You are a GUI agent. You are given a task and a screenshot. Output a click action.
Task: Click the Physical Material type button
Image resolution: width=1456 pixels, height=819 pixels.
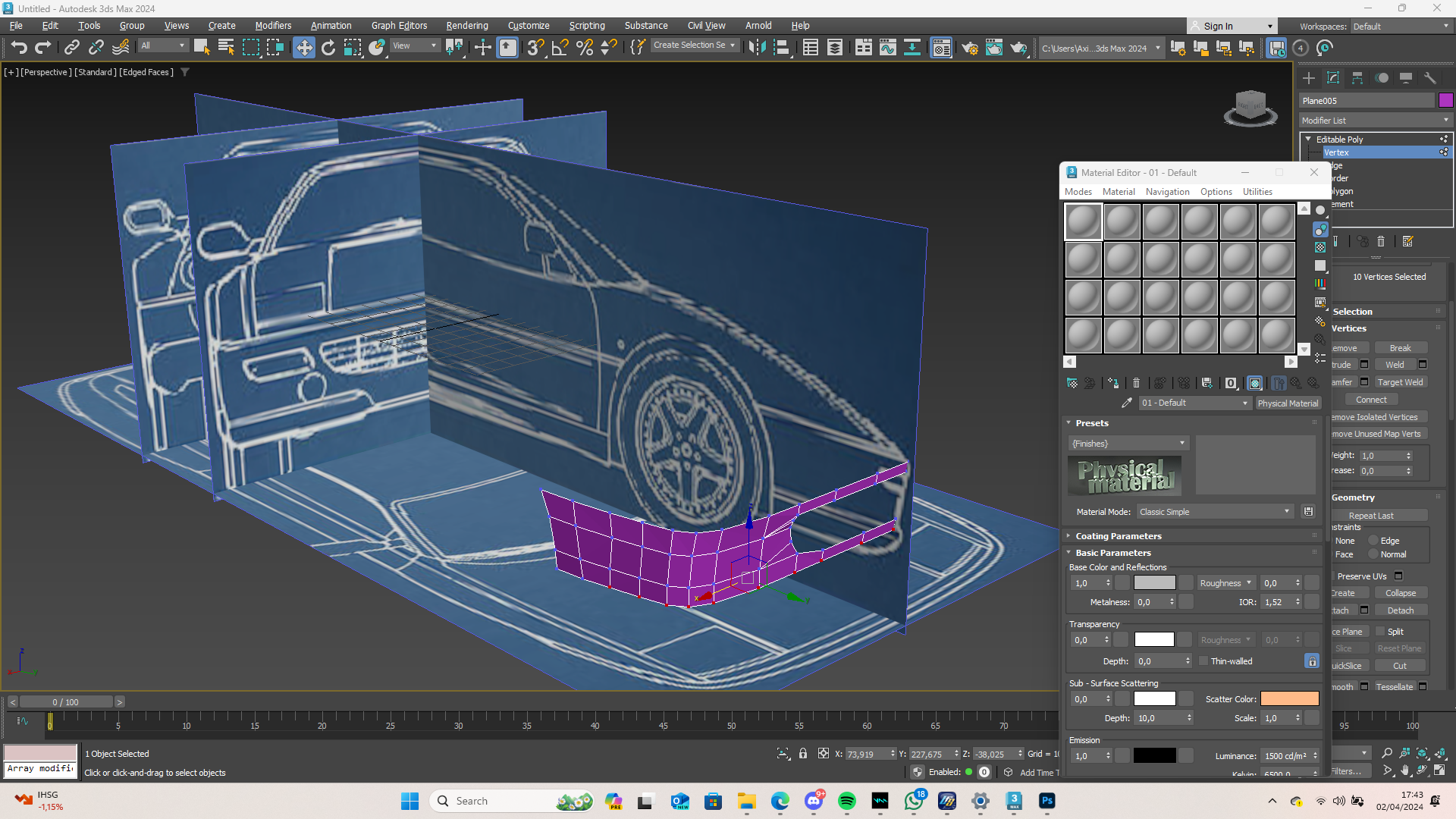[x=1287, y=403]
